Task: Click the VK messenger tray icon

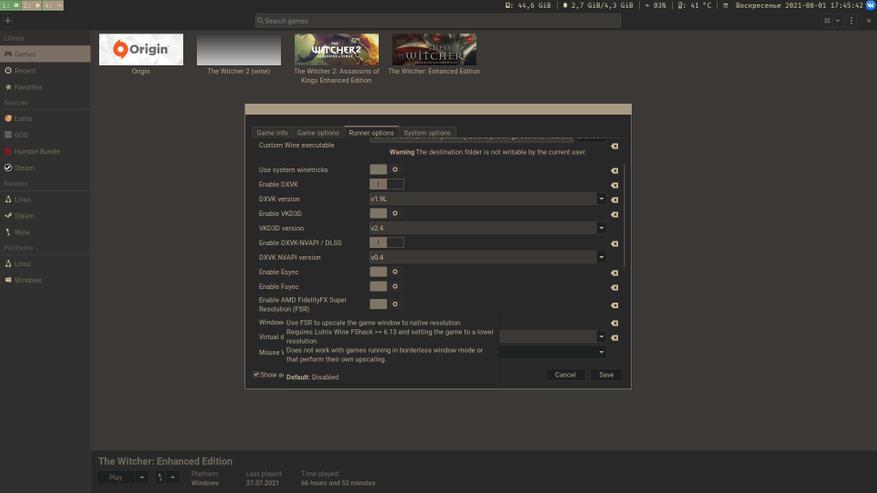Action: 871,5
